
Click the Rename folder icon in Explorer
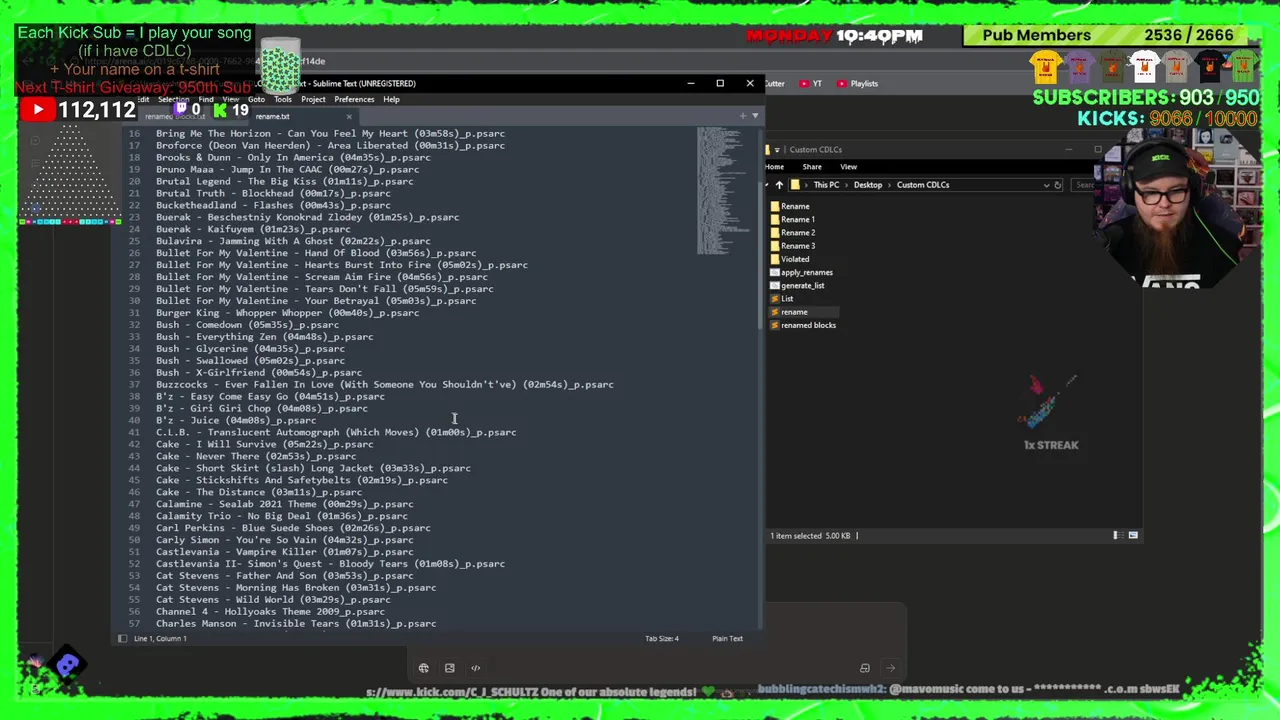pyautogui.click(x=775, y=206)
